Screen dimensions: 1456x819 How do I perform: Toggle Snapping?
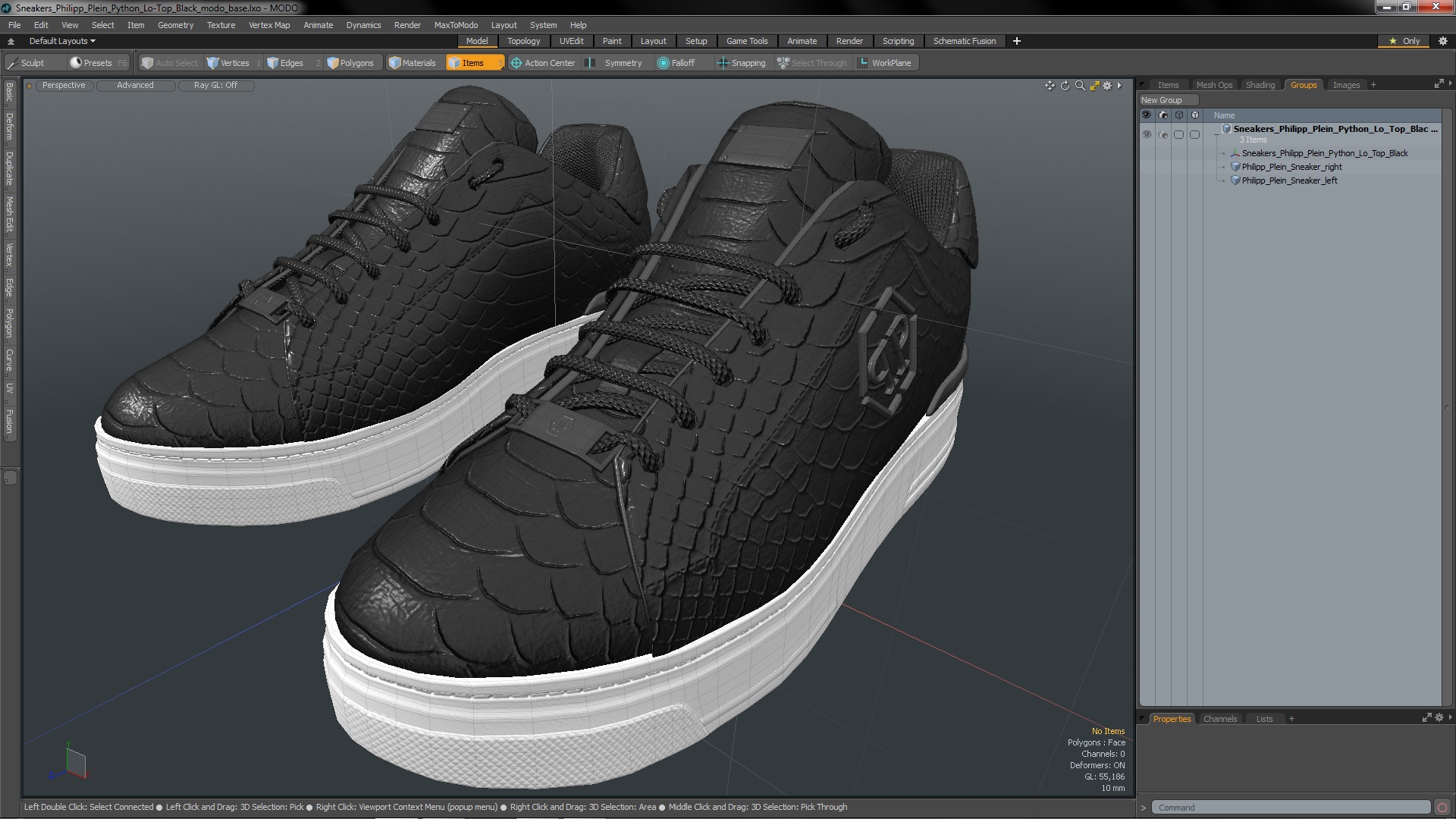742,63
